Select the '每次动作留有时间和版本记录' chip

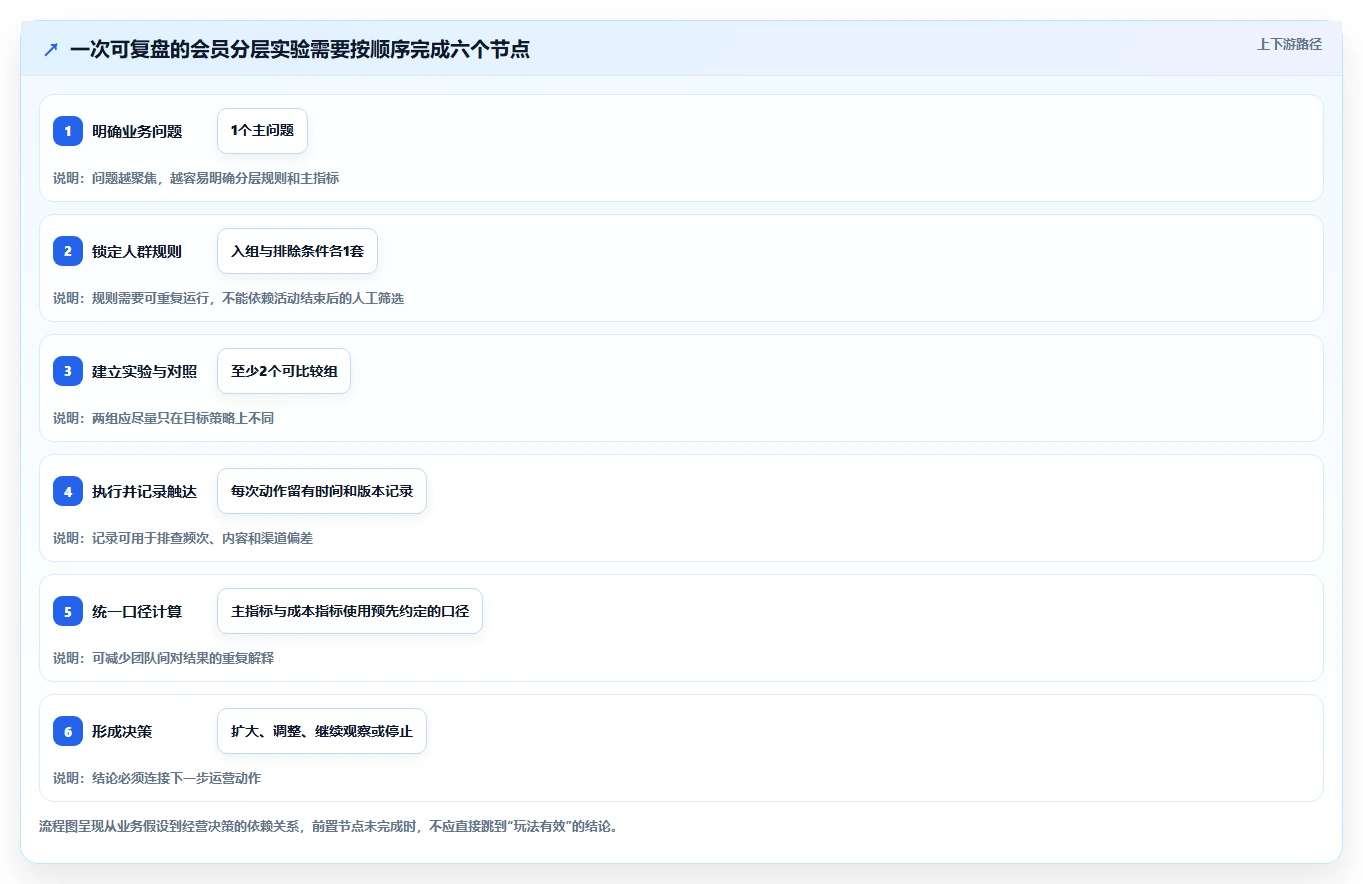(x=322, y=491)
